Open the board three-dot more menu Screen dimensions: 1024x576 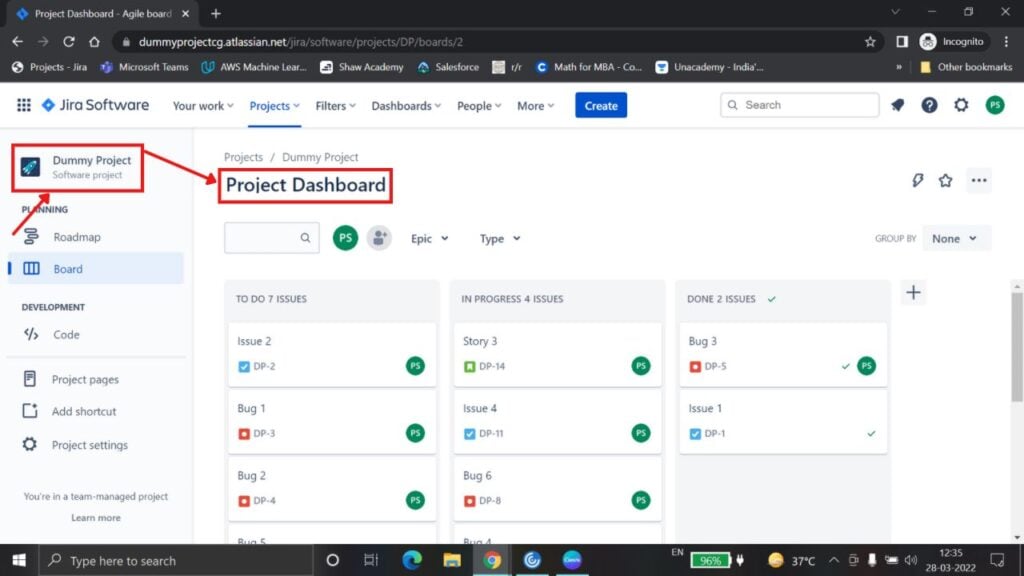tap(978, 180)
